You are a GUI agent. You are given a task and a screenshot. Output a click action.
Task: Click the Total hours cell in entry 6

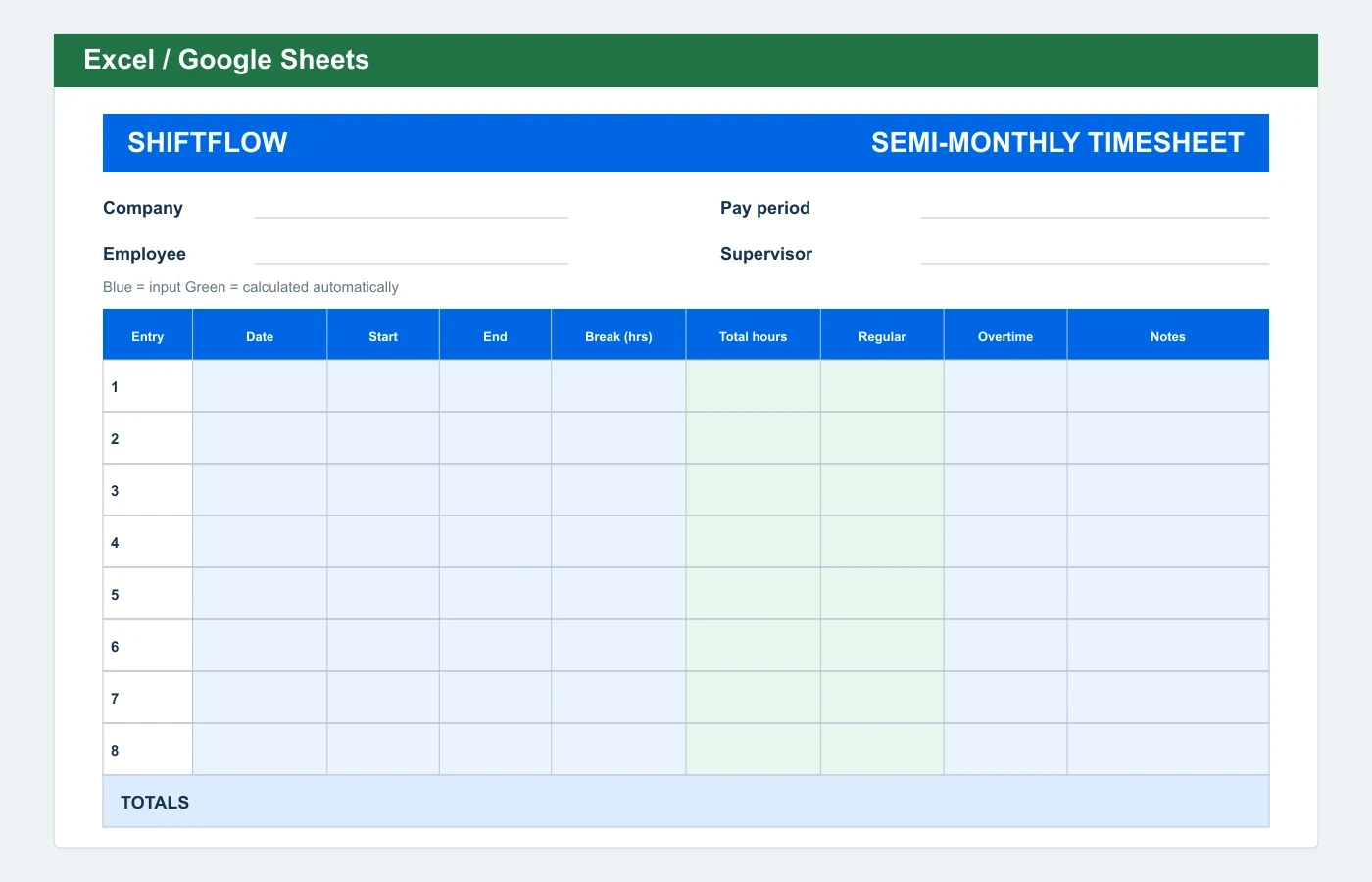pos(754,646)
